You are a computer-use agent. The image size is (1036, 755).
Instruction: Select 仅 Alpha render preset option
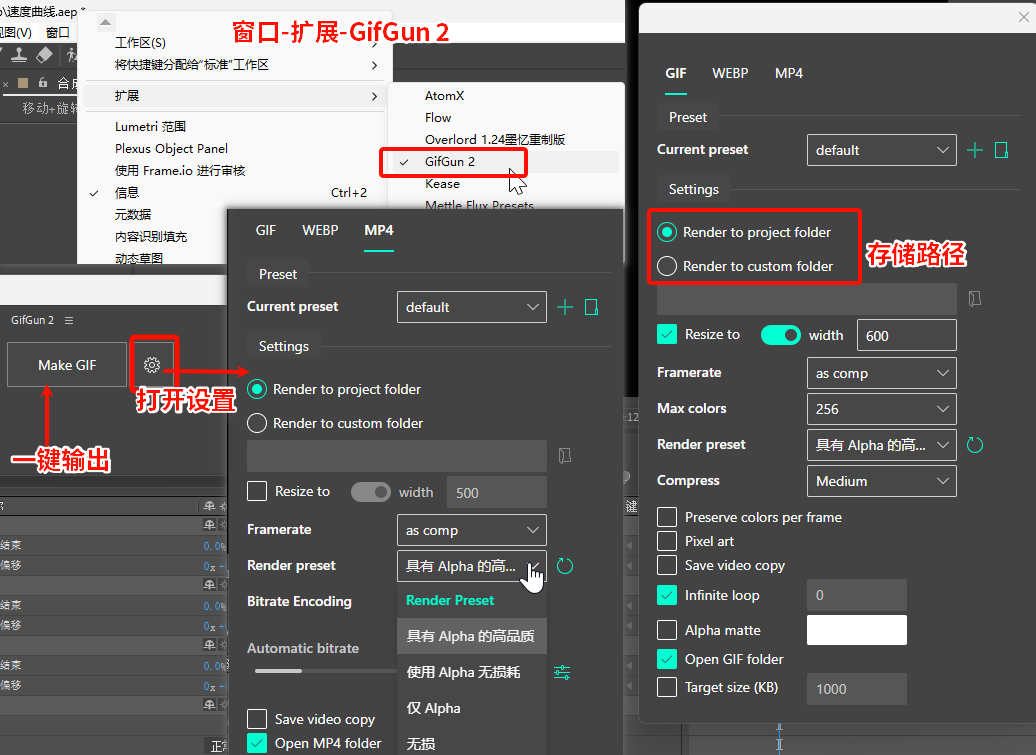tap(472, 708)
